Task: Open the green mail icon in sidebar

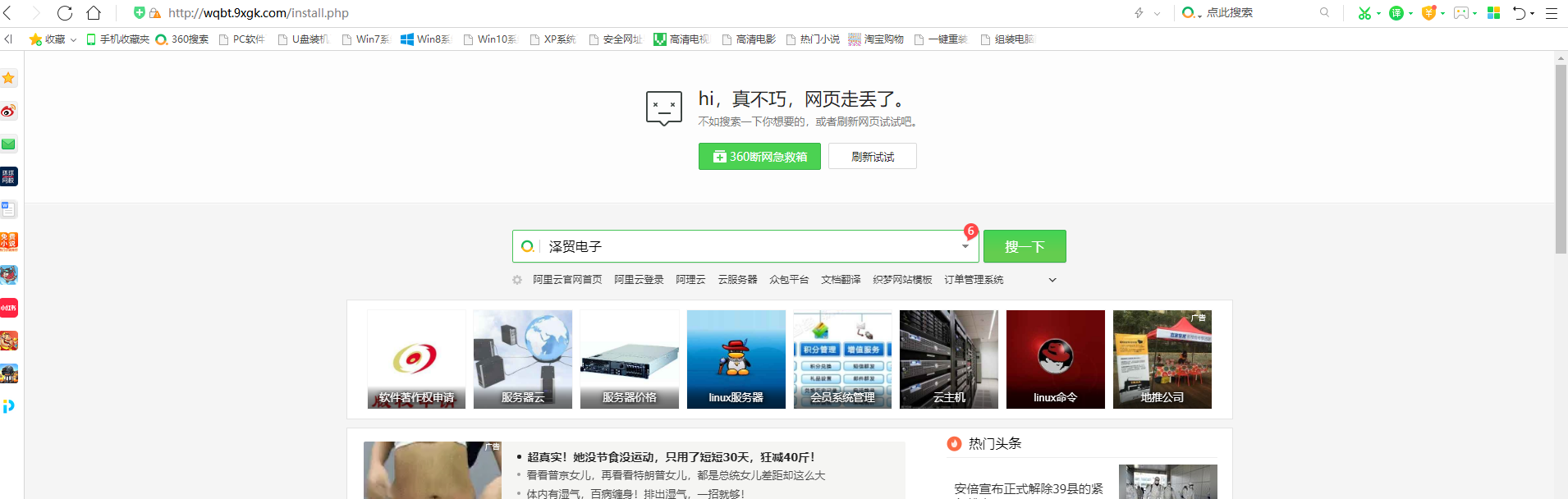Action: 8,144
